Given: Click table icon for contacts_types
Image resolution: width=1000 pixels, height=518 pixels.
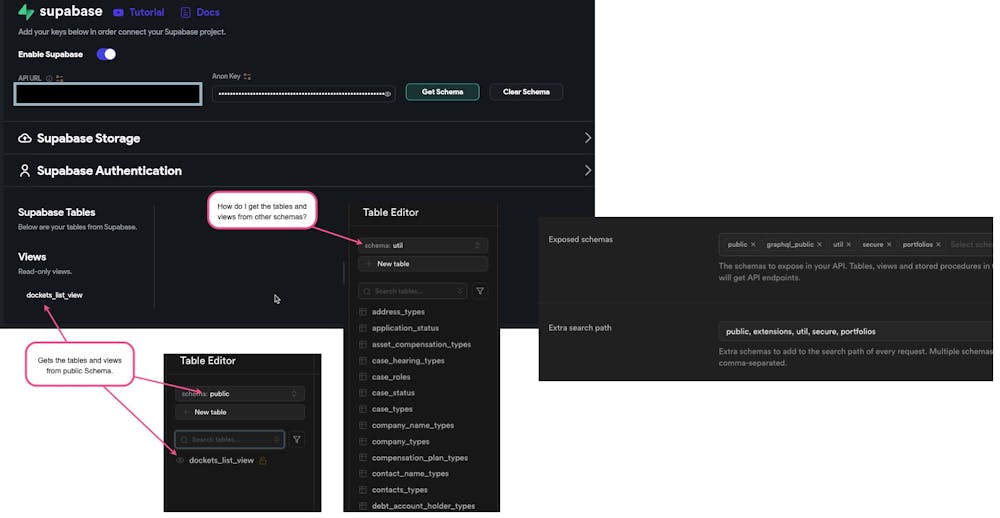Looking at the screenshot, I should pos(363,490).
